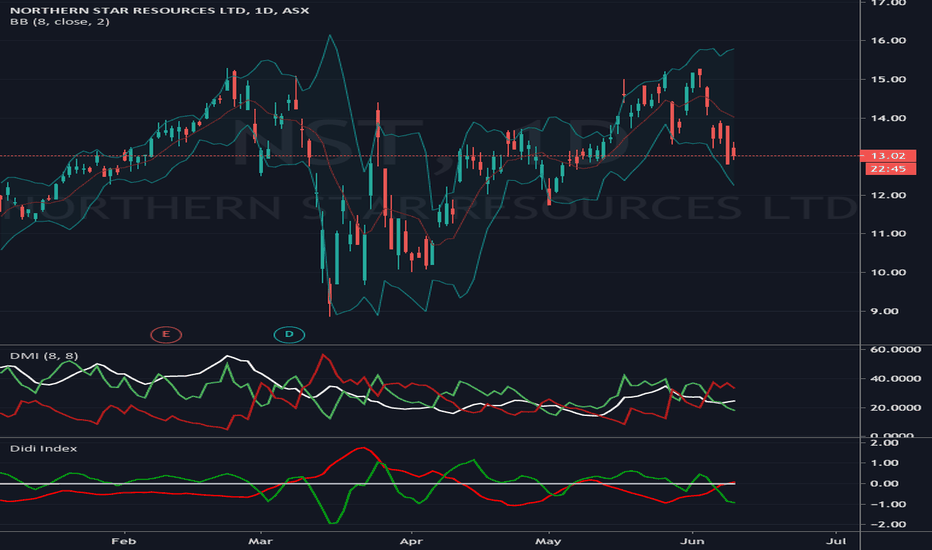Click the Feb label on time axis

click(124, 541)
